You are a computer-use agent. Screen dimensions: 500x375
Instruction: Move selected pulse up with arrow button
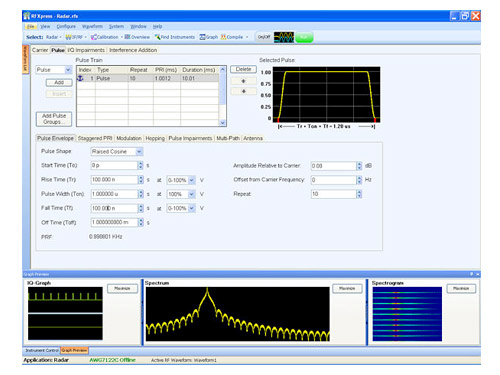[243, 81]
